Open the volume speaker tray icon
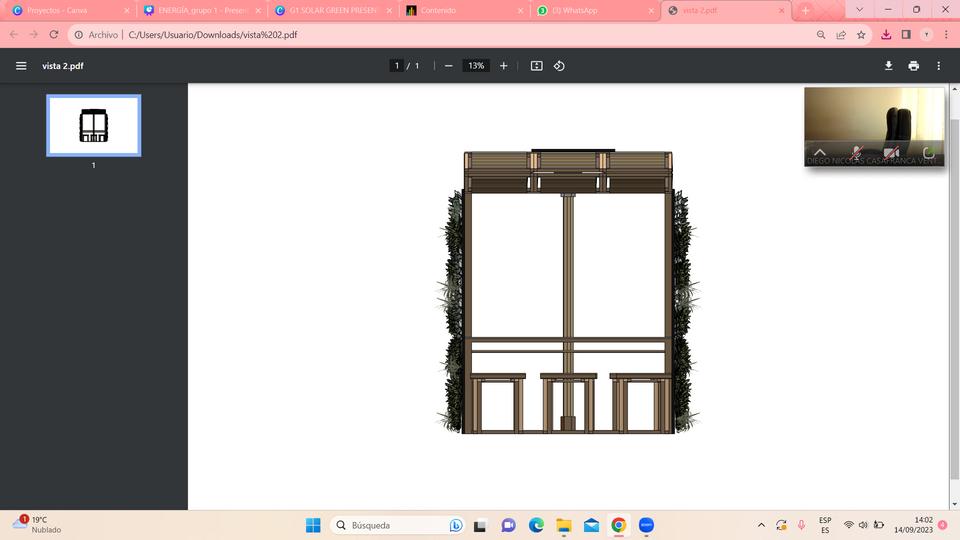Image resolution: width=960 pixels, height=540 pixels. [863, 525]
